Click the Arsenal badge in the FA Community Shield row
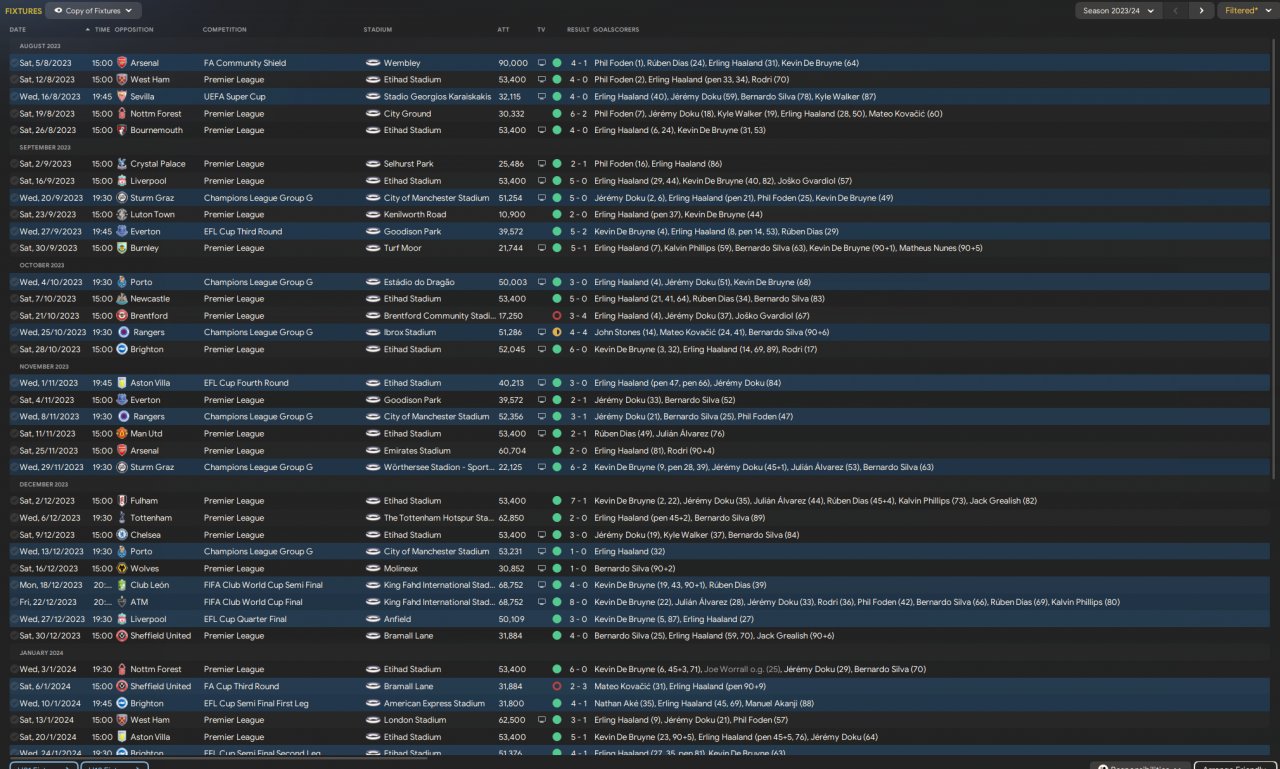Image resolution: width=1280 pixels, height=769 pixels. point(123,63)
